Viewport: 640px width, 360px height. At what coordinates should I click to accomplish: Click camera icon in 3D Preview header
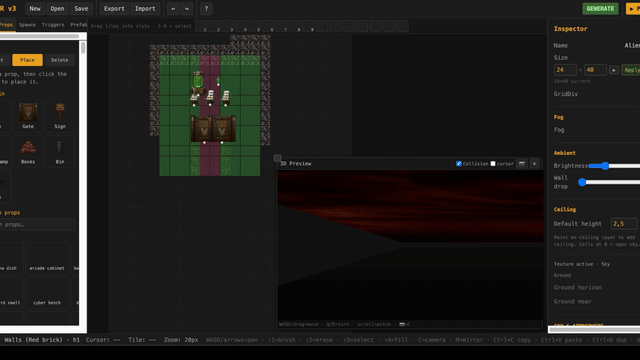coord(522,164)
